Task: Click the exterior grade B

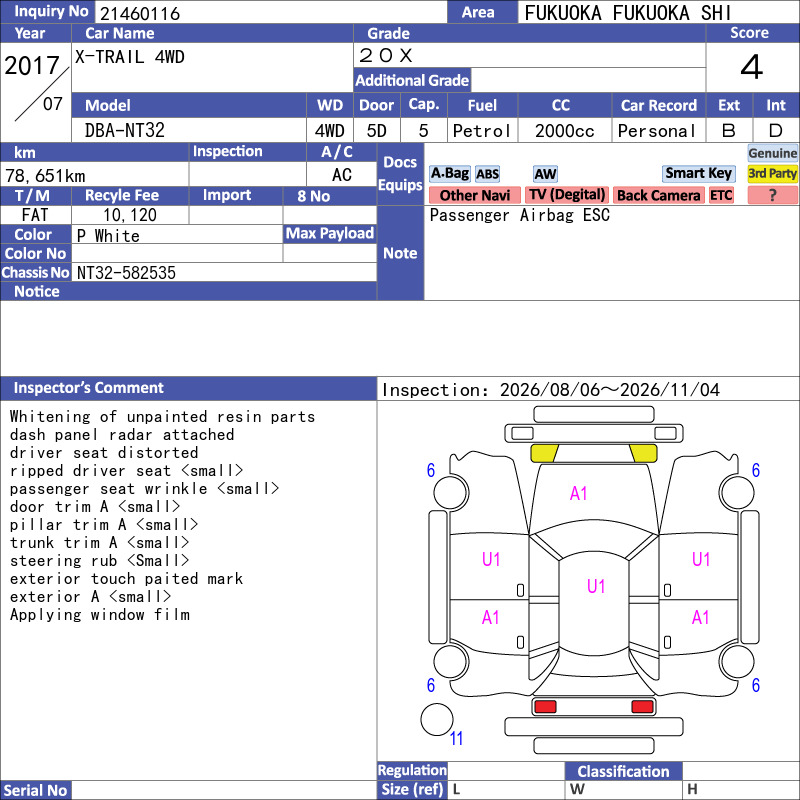Action: pos(729,131)
